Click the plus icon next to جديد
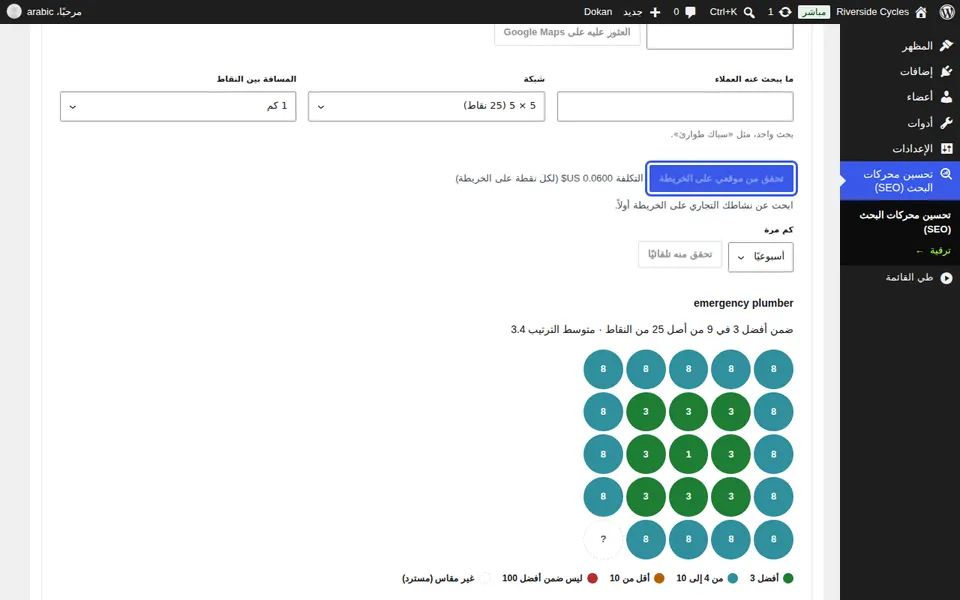The image size is (960, 600). click(x=655, y=12)
